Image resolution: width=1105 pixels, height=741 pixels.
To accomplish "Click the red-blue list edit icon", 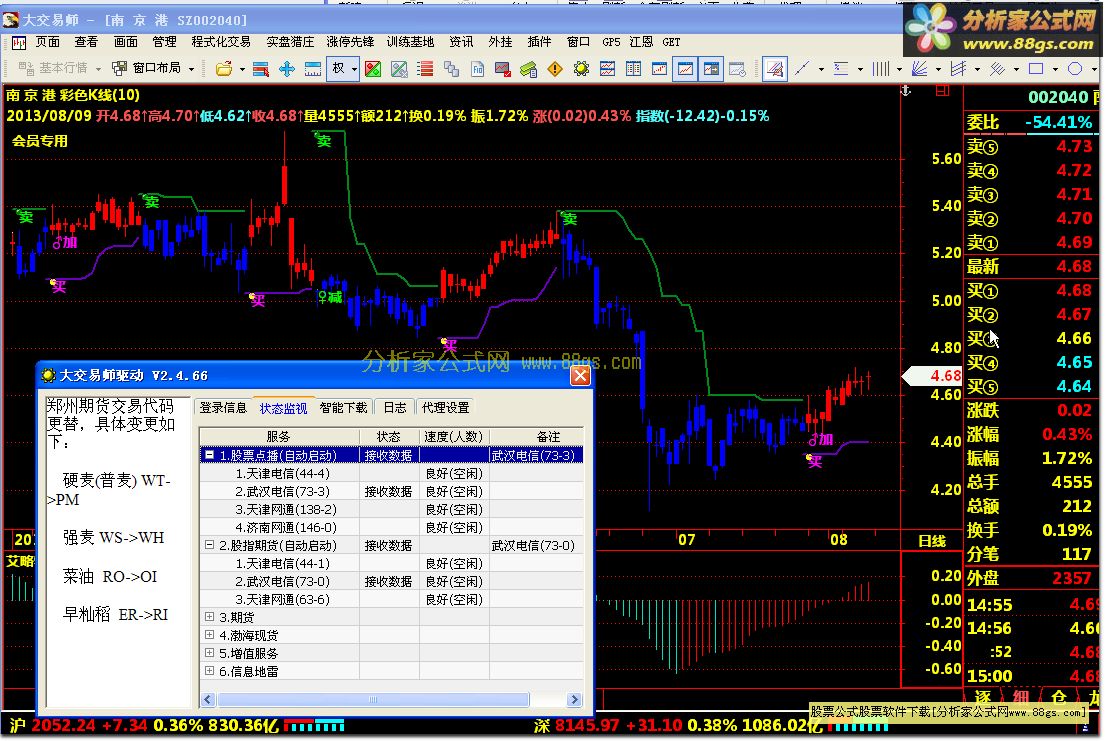I will [261, 69].
